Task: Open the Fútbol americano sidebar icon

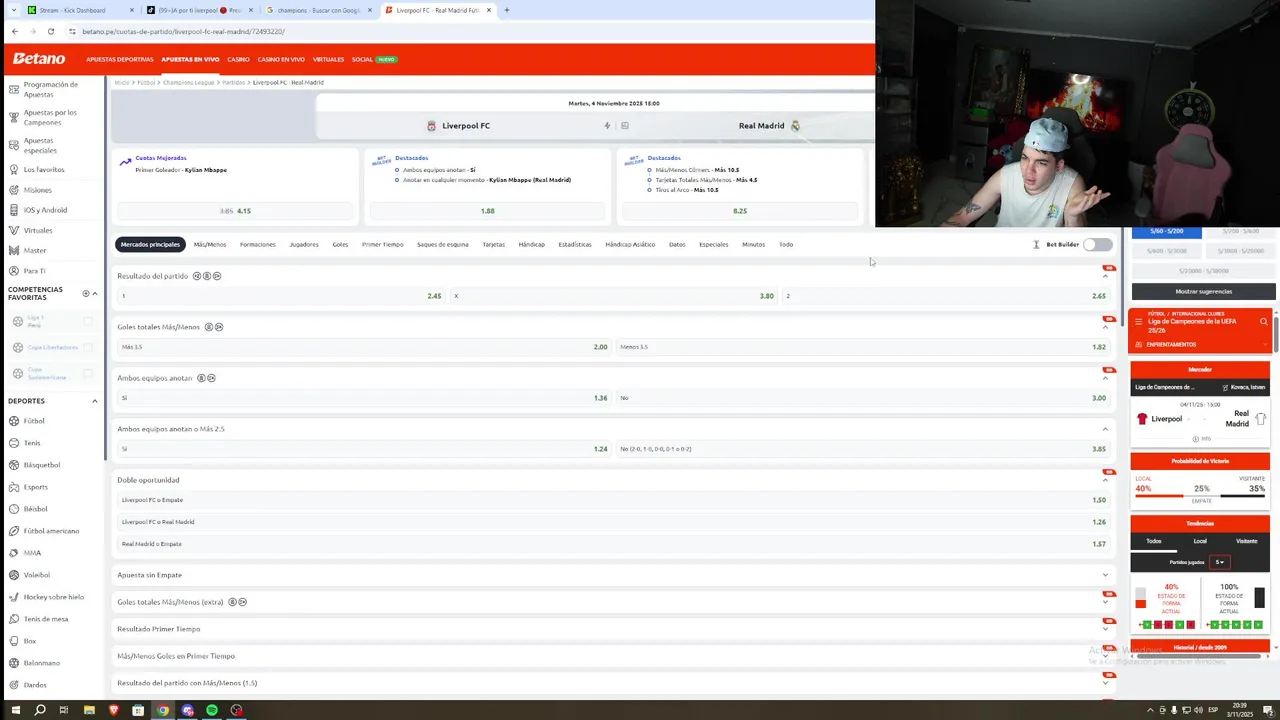Action: tap(14, 531)
